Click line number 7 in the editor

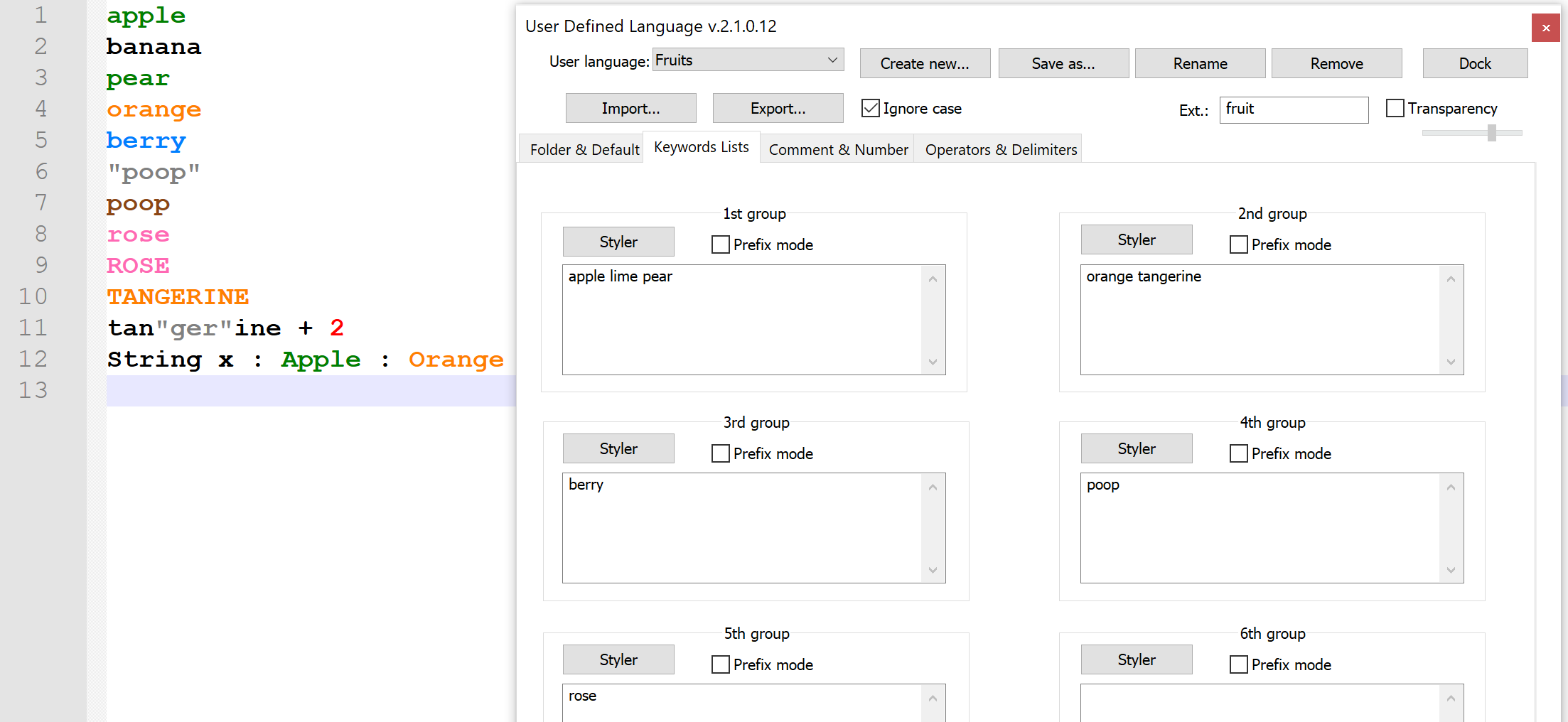click(41, 203)
